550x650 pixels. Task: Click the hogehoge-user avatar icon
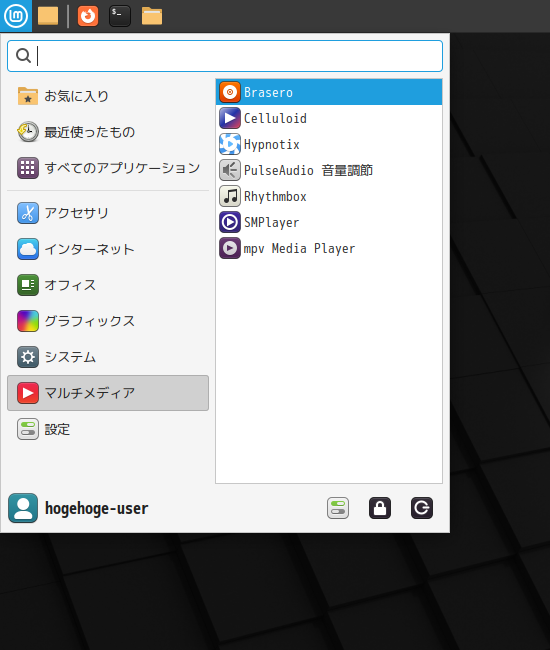point(23,508)
